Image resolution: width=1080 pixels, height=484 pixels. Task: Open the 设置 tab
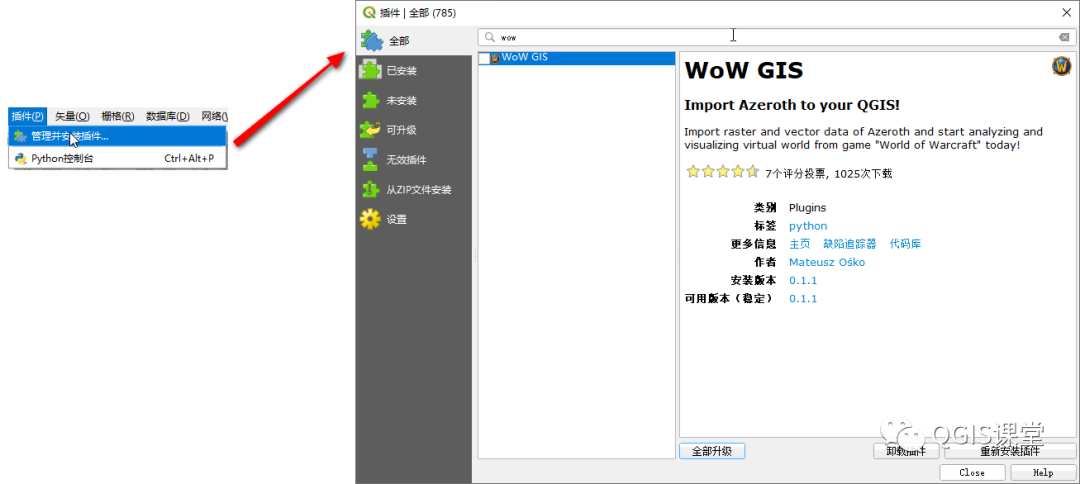pyautogui.click(x=414, y=220)
